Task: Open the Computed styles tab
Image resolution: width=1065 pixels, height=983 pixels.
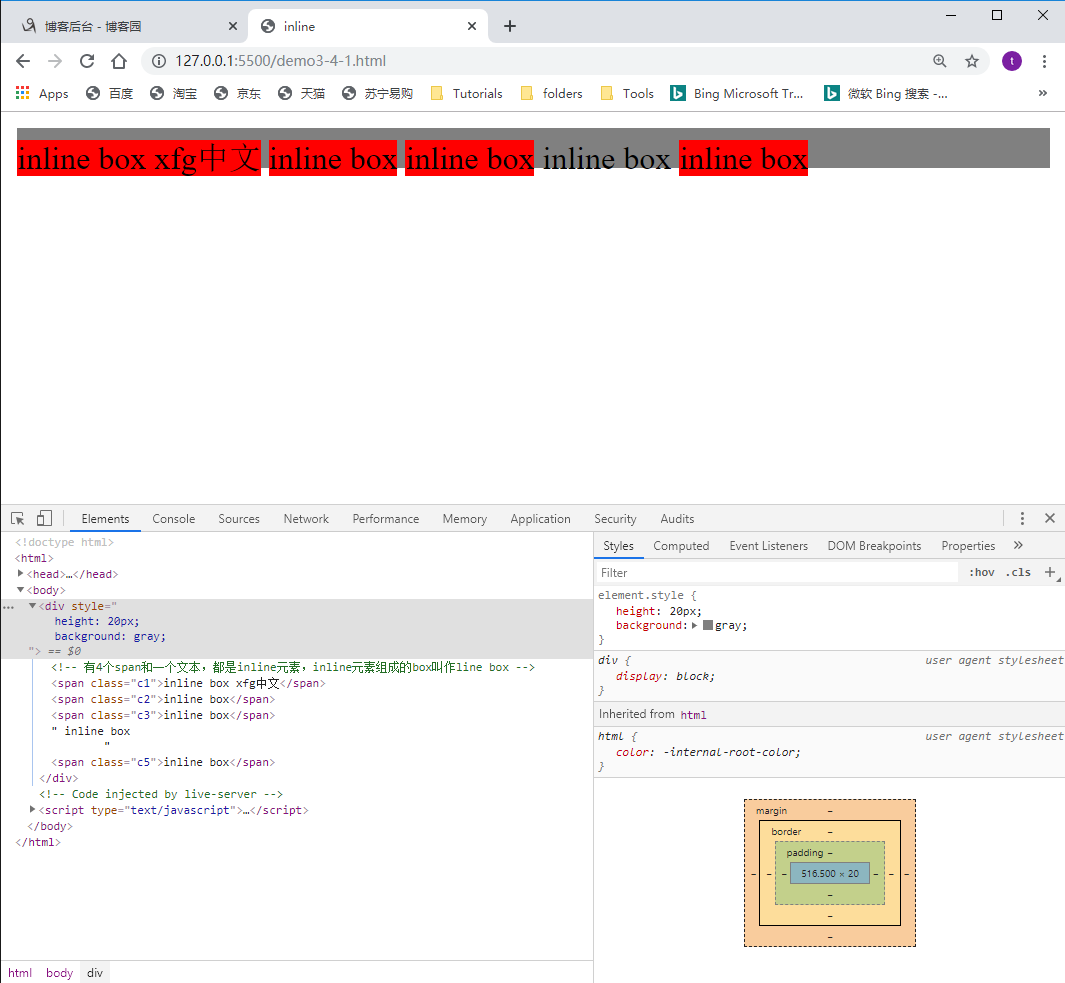Action: click(681, 546)
